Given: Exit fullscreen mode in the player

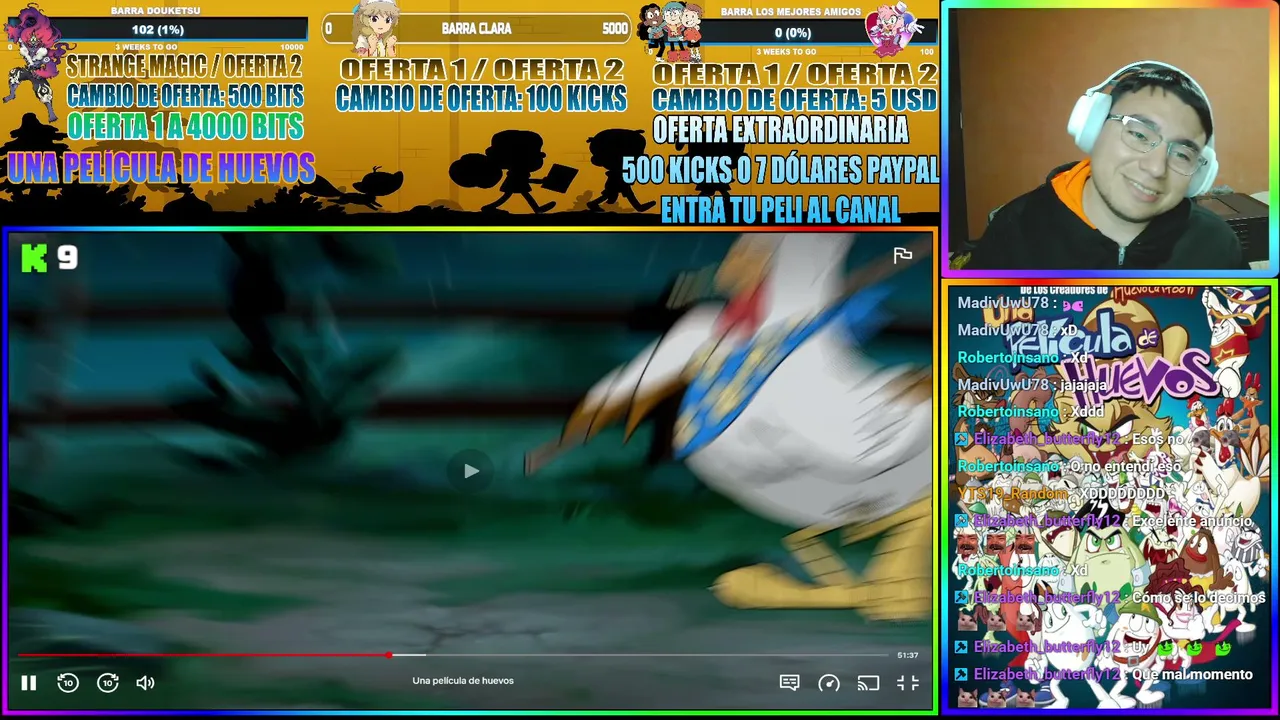Looking at the screenshot, I should point(908,683).
